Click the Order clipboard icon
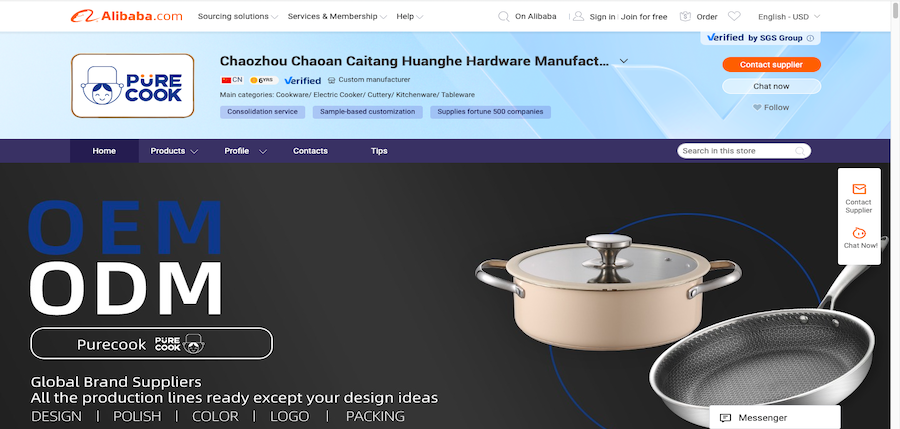 (x=685, y=17)
